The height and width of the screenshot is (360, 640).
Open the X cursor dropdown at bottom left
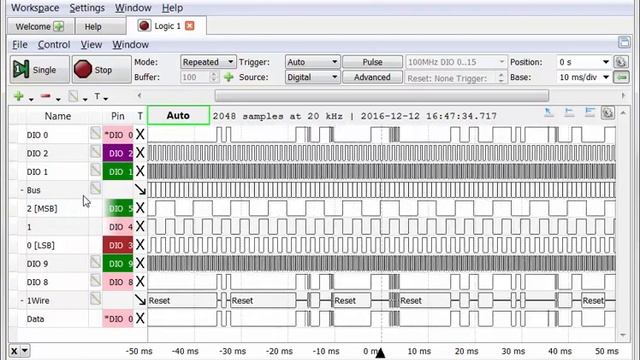[x=25, y=351]
